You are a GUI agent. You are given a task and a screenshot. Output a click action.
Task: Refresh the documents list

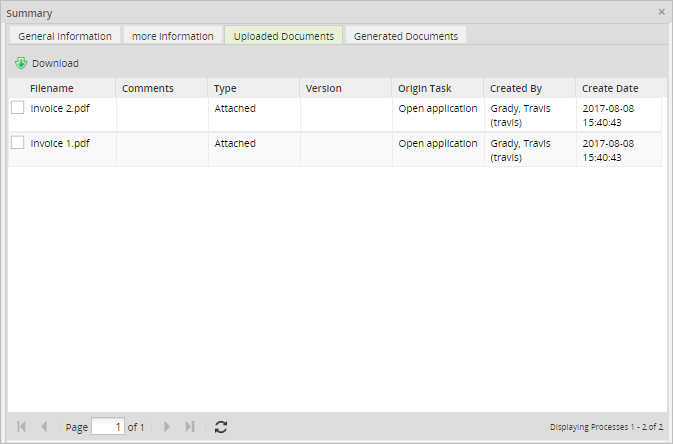(x=221, y=427)
